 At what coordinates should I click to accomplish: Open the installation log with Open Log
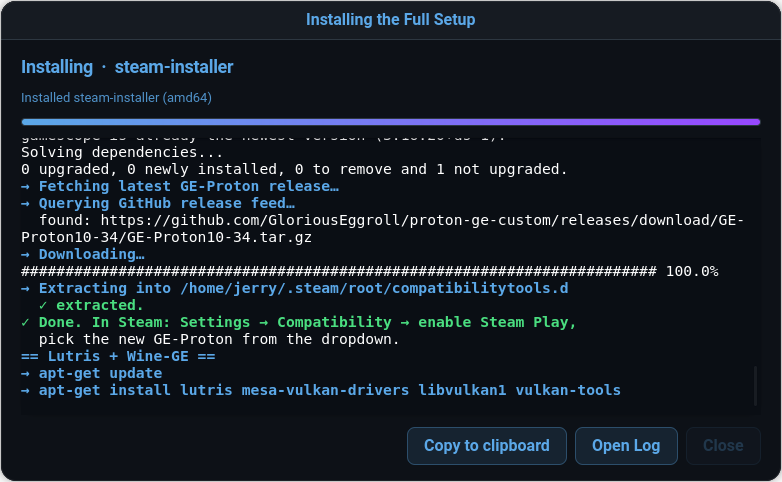click(626, 446)
